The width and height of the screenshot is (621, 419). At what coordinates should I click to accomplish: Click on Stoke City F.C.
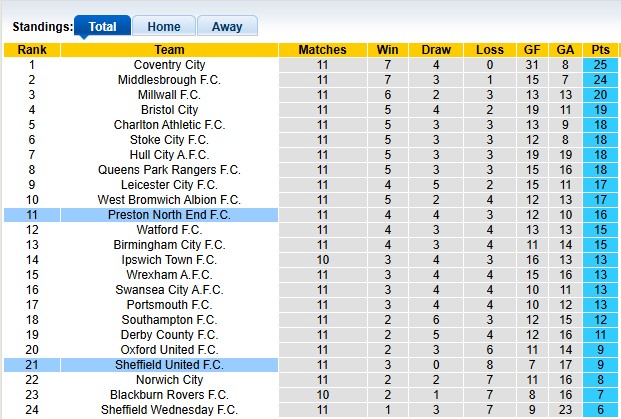pyautogui.click(x=169, y=140)
